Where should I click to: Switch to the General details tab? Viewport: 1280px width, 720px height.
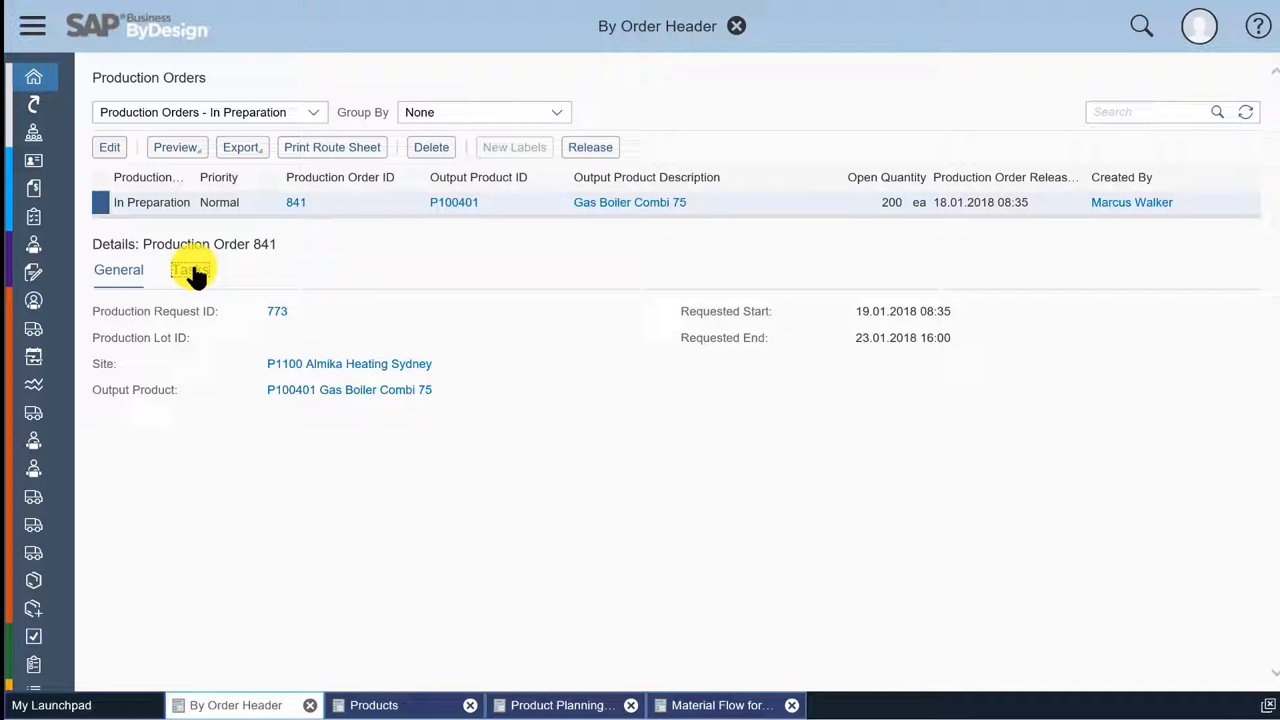click(x=118, y=270)
